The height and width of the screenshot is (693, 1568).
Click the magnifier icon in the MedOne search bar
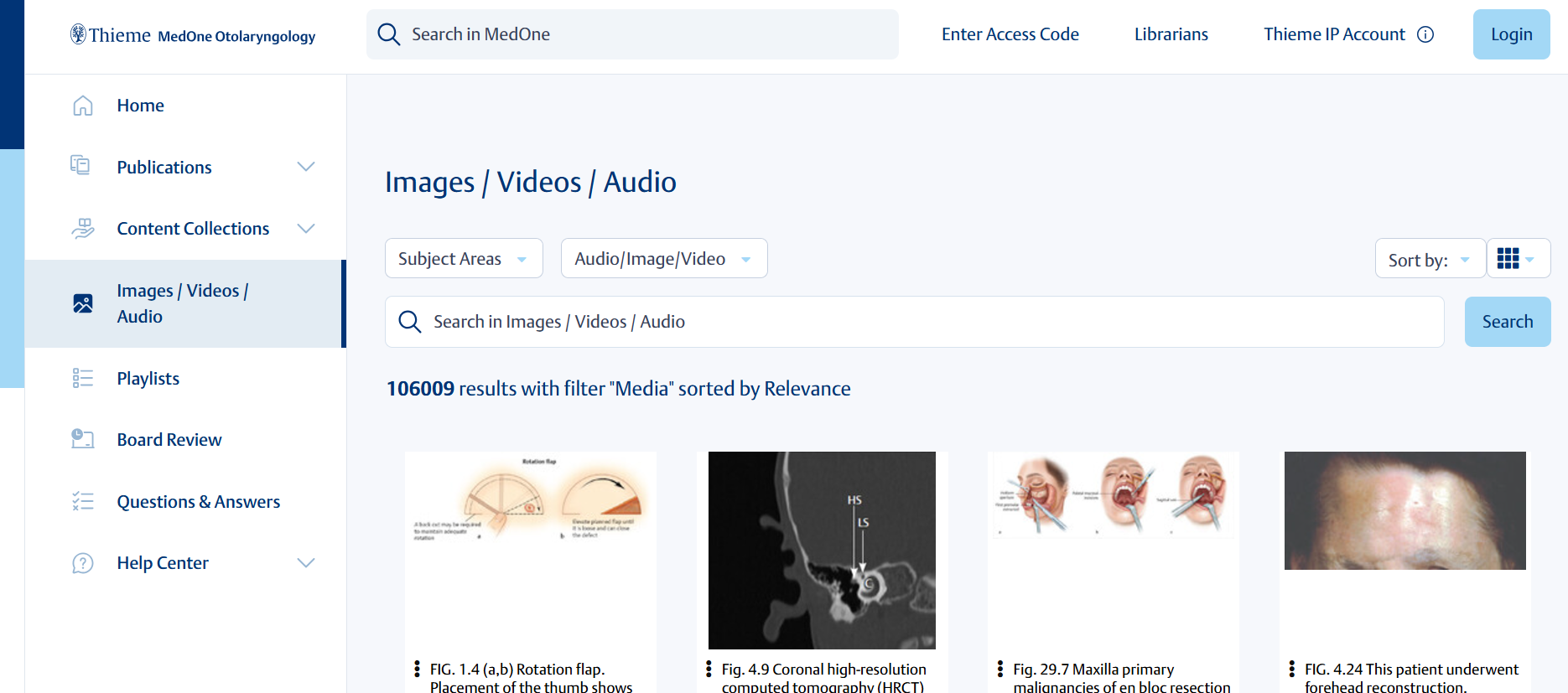tap(388, 34)
